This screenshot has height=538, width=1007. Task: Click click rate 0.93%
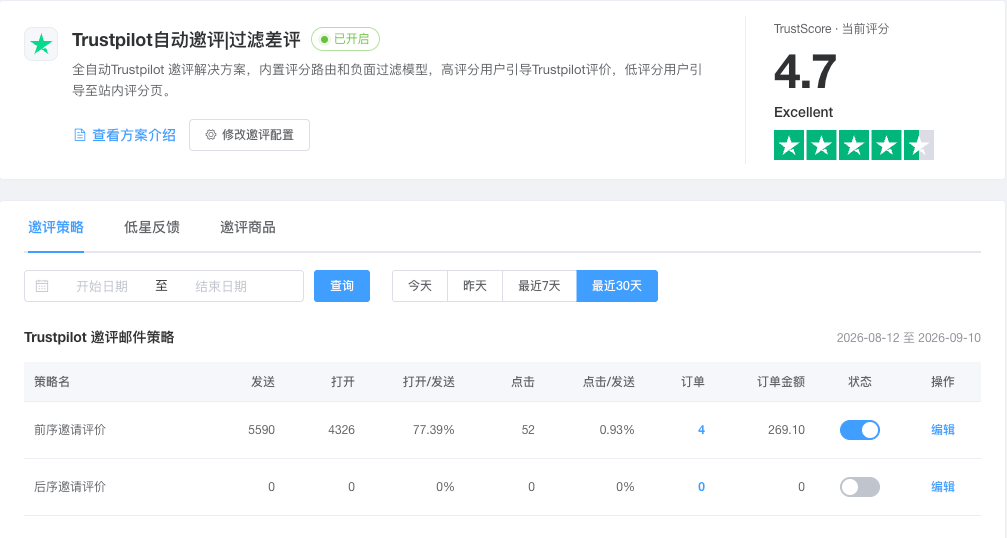tap(617, 430)
